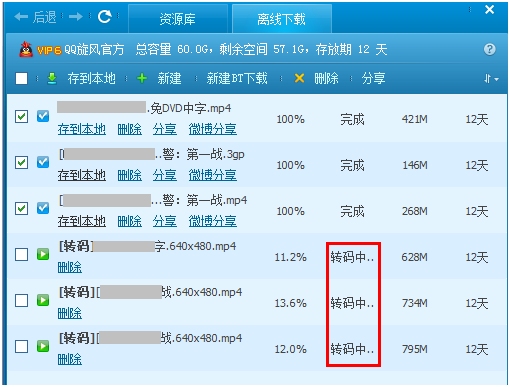Click the green plus 新建 icon
Screen dimensions: 510x387
[x=142, y=79]
